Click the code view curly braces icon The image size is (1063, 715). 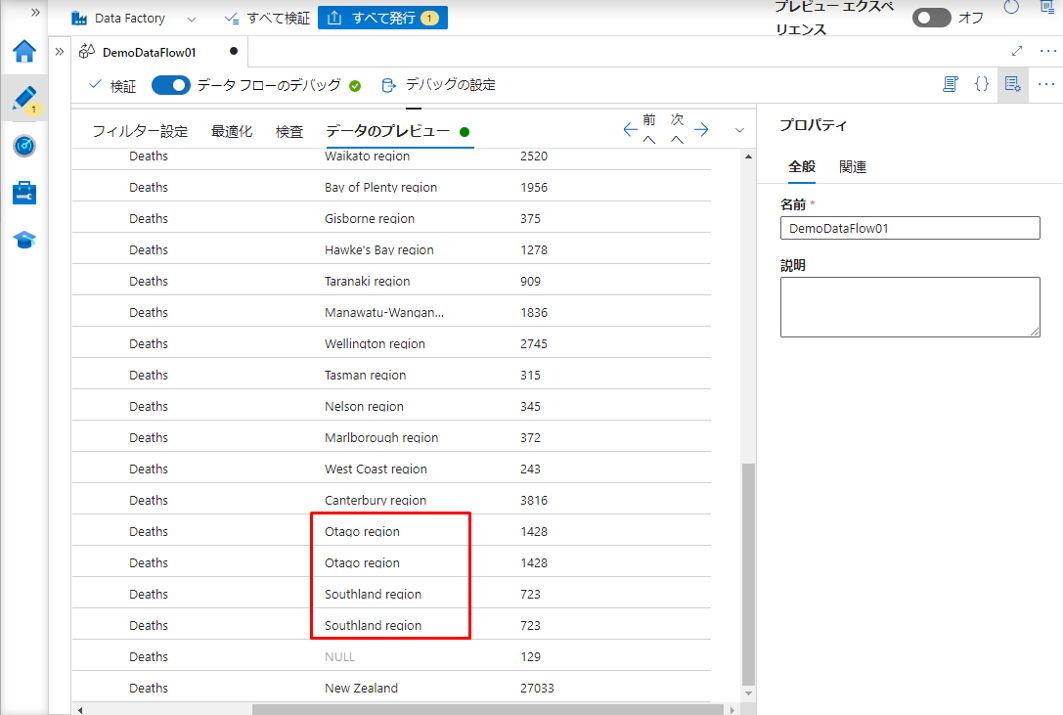click(x=982, y=85)
